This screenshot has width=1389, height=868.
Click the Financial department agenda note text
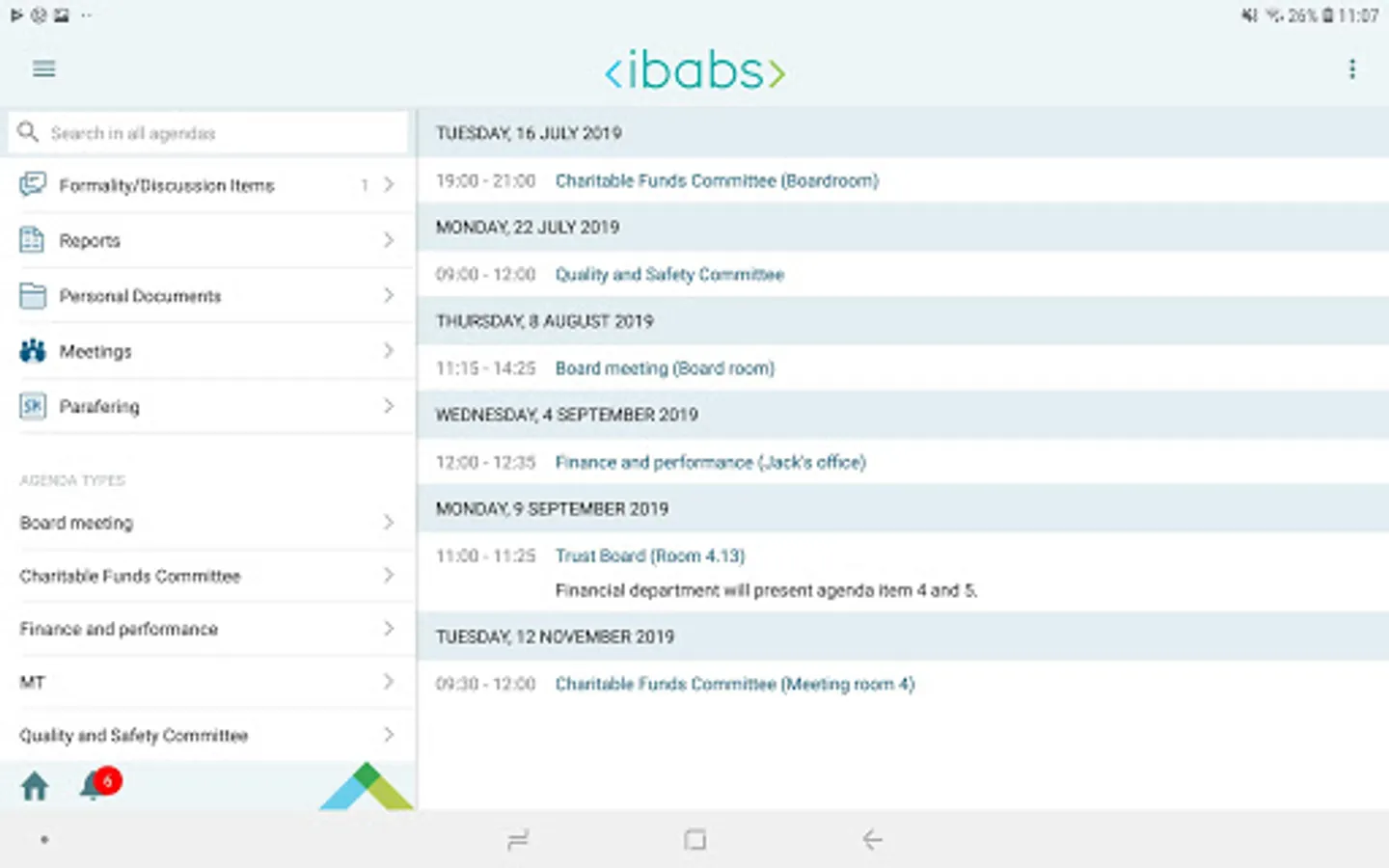(766, 590)
